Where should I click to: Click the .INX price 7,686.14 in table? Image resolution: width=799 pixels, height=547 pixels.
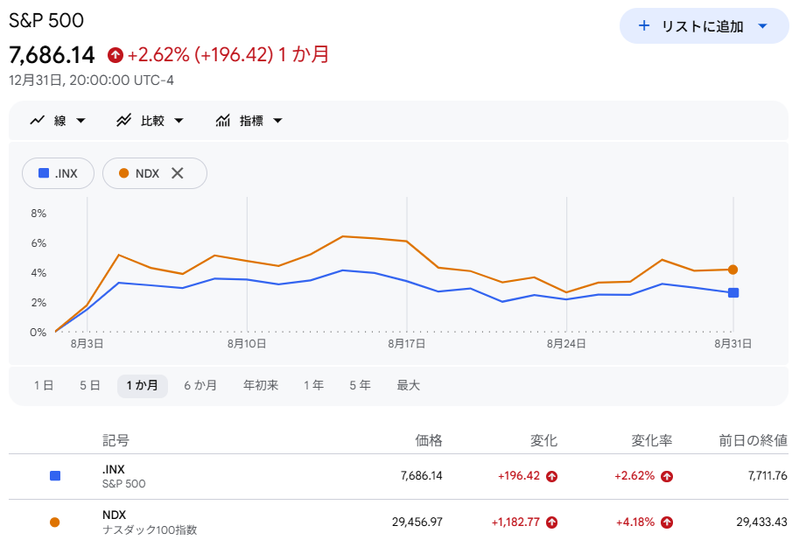coord(421,476)
